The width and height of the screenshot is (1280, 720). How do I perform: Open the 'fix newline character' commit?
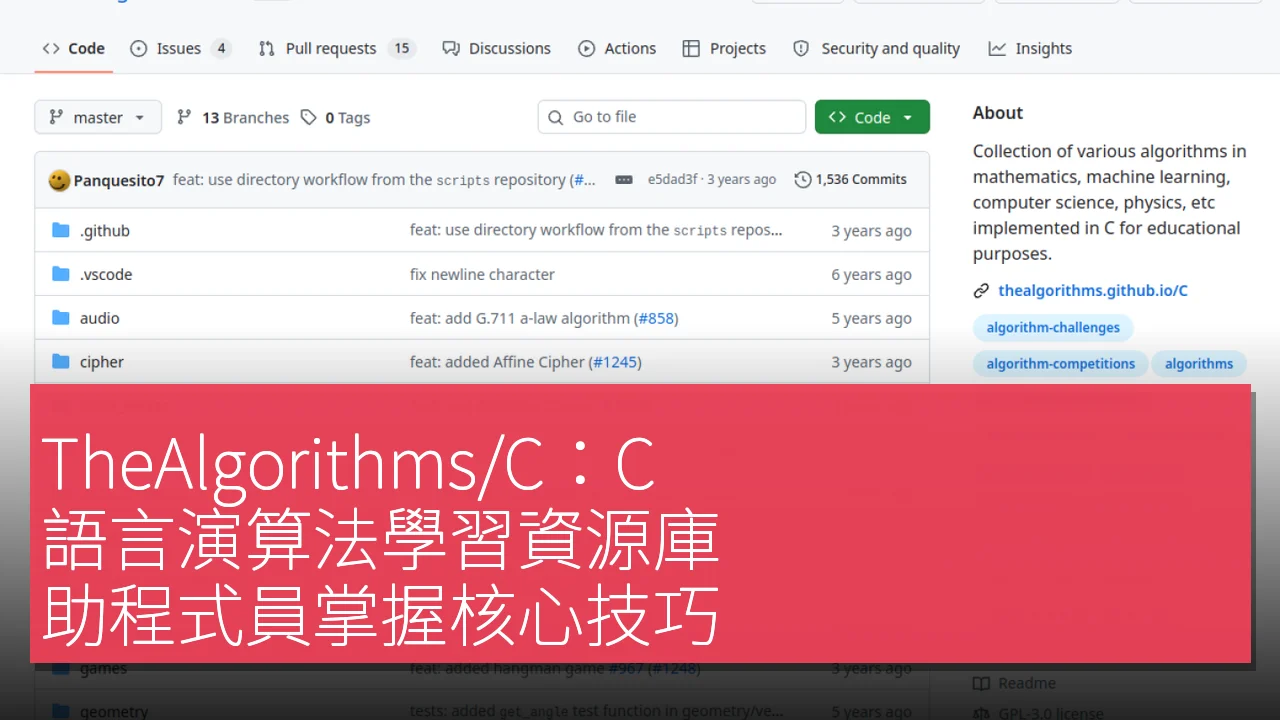(x=482, y=275)
